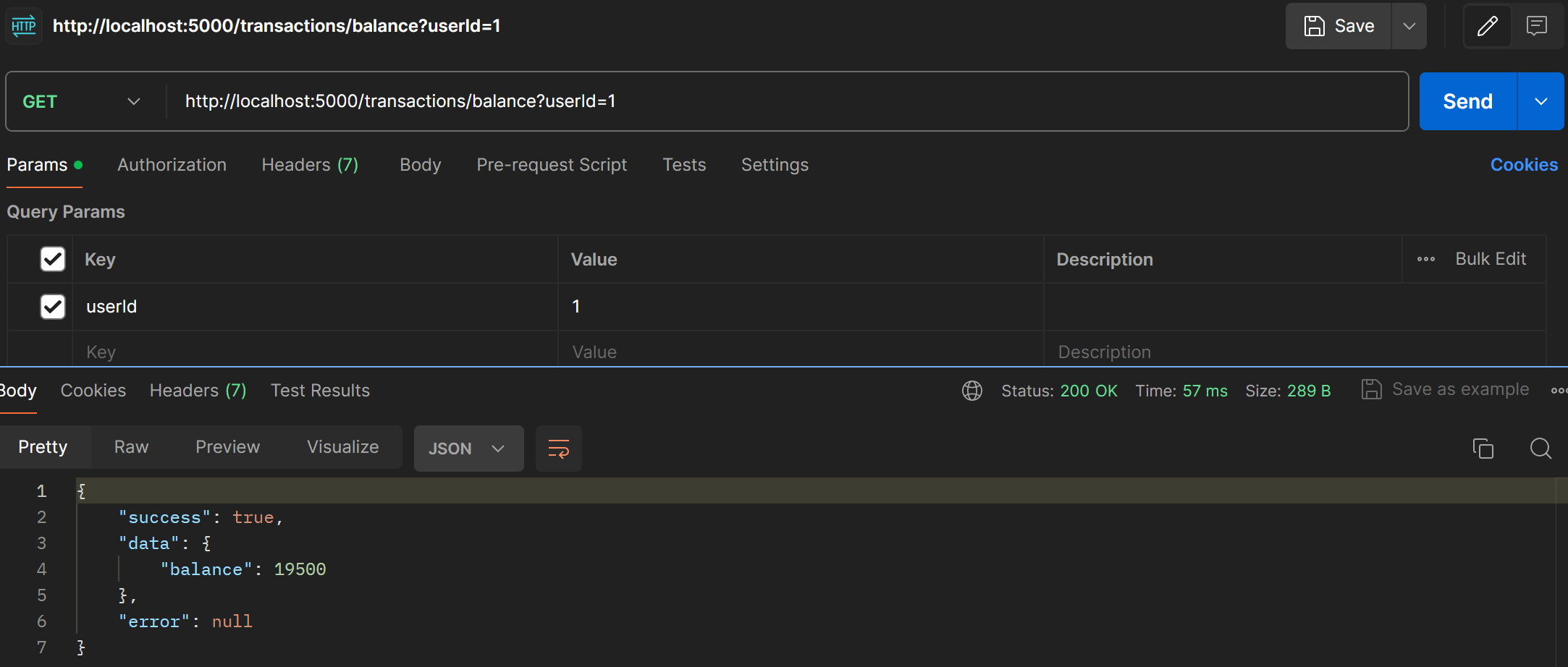The height and width of the screenshot is (667, 1568).
Task: Click the Cookies link
Action: [1524, 165]
